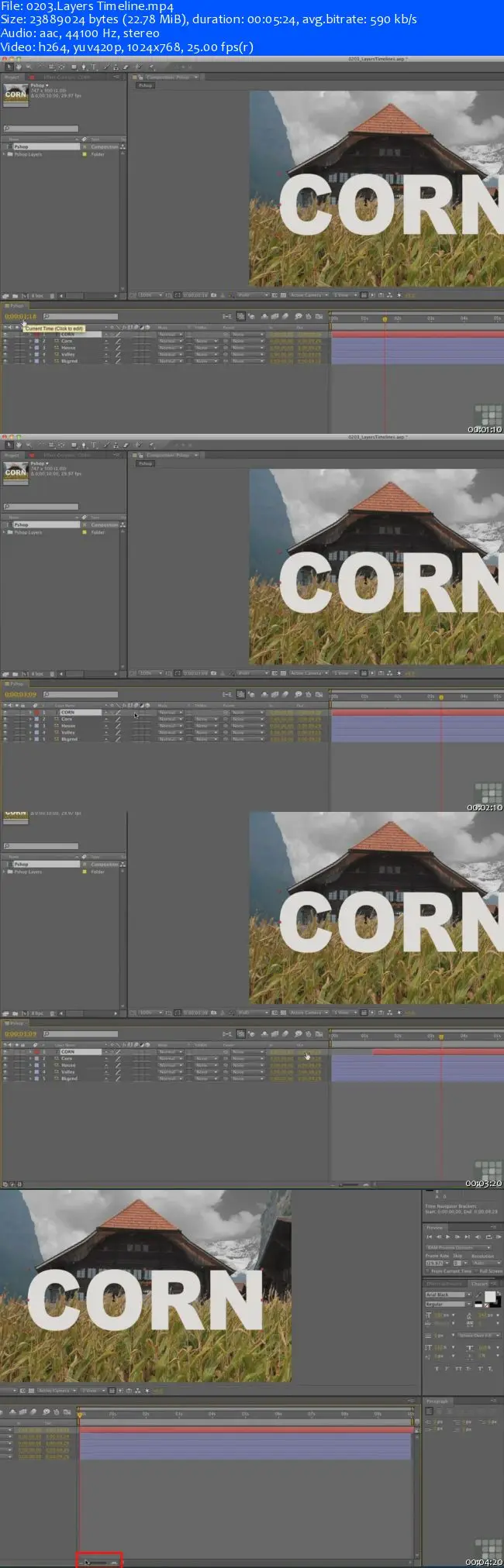Focus the project search field in the 00:01:10 frame
This screenshot has width=504, height=1568.
pyautogui.click(x=41, y=129)
